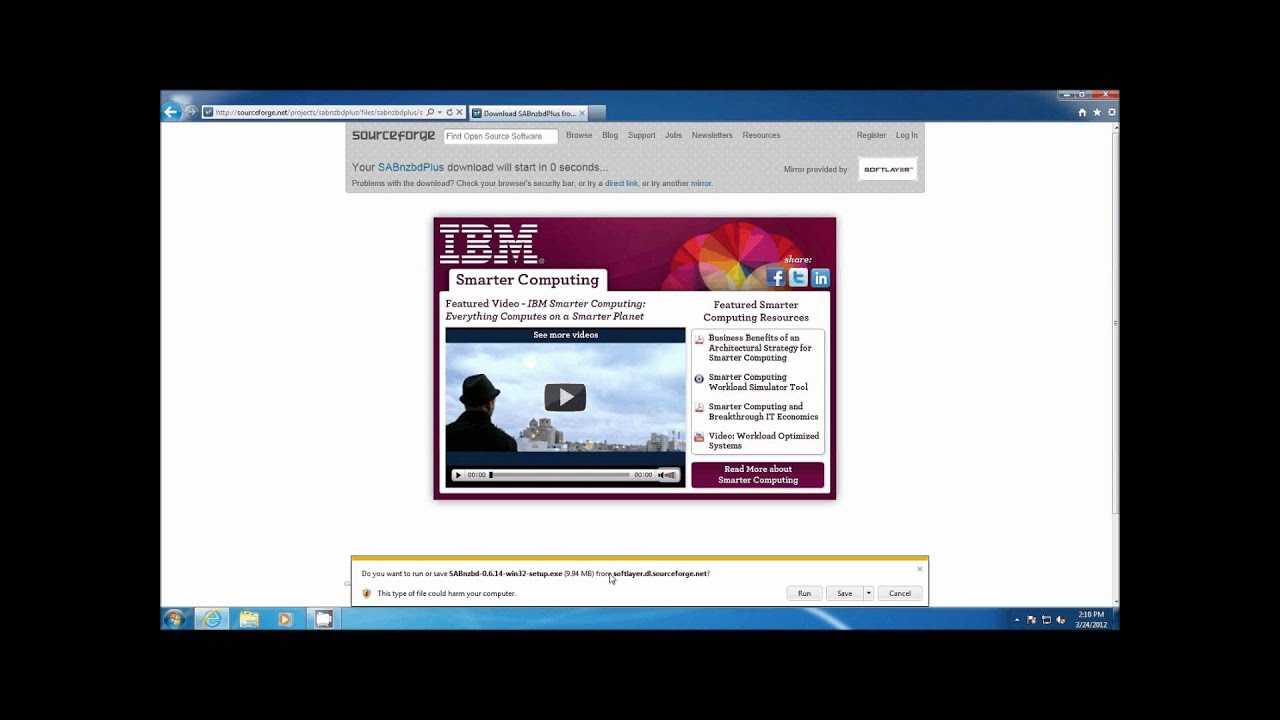Click the page vertical scrollbar

(1115, 324)
